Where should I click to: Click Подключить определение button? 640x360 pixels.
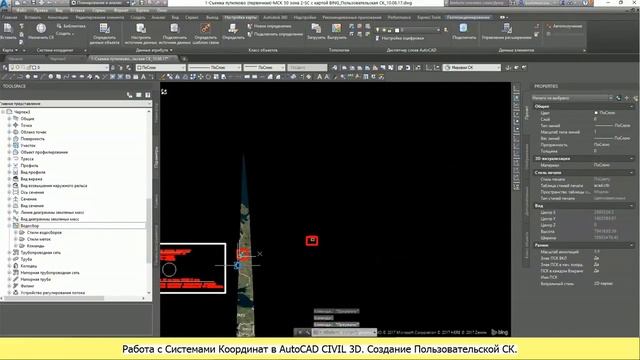coord(275,34)
